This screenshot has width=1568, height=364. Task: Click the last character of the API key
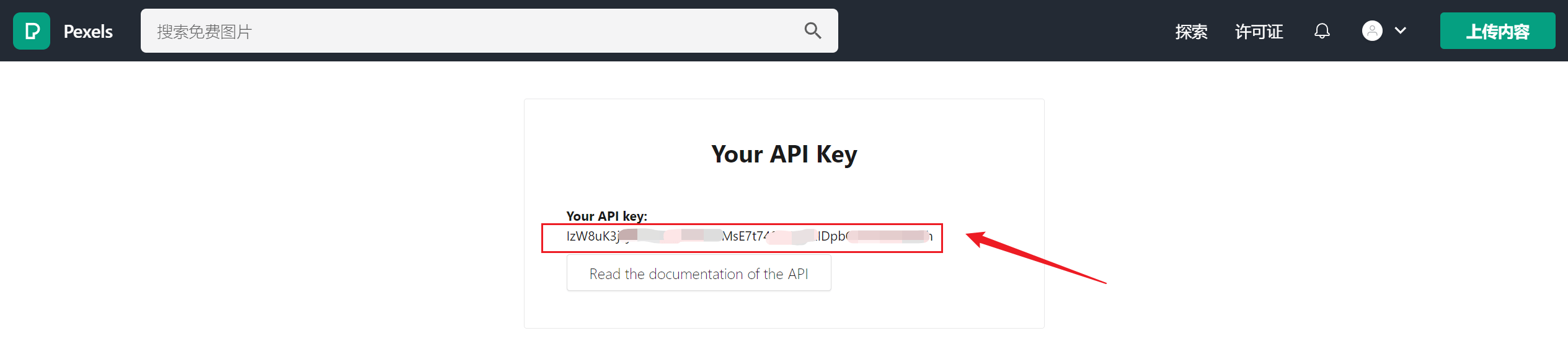pos(929,236)
